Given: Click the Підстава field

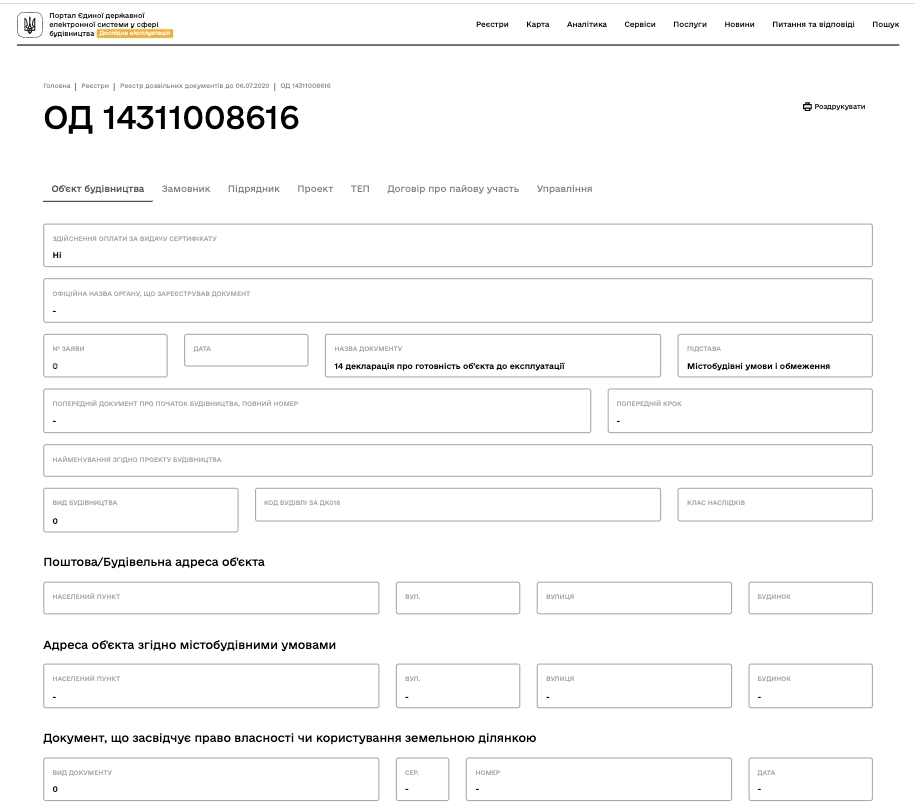Looking at the screenshot, I should (x=775, y=355).
